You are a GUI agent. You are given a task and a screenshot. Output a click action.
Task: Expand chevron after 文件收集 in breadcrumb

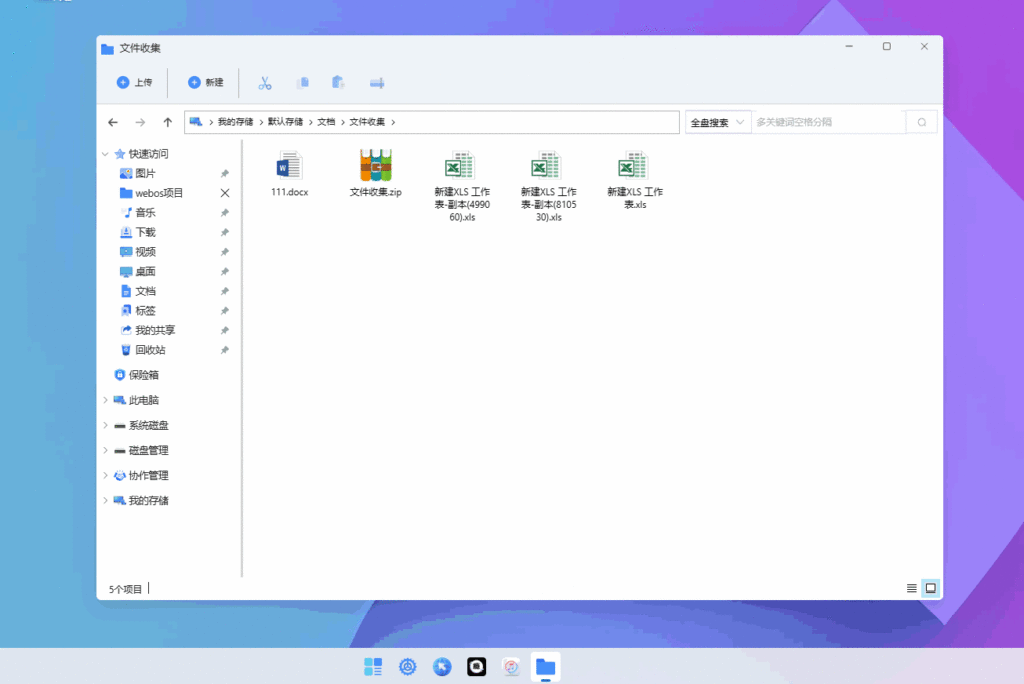(393, 122)
